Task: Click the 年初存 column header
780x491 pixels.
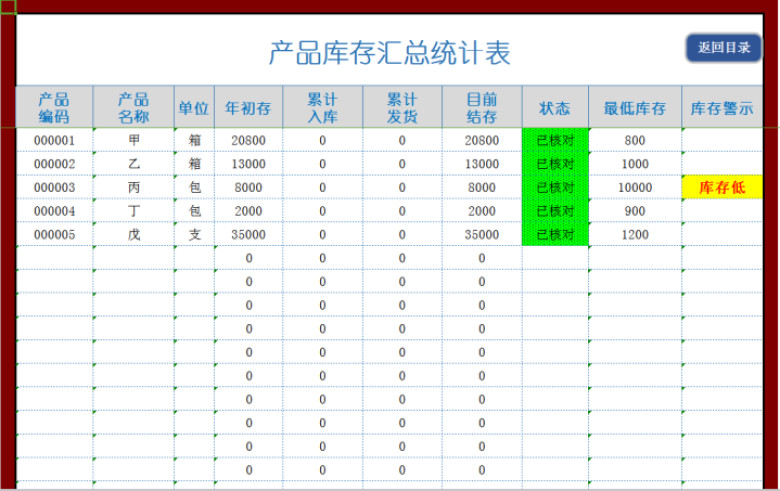Action: 248,107
